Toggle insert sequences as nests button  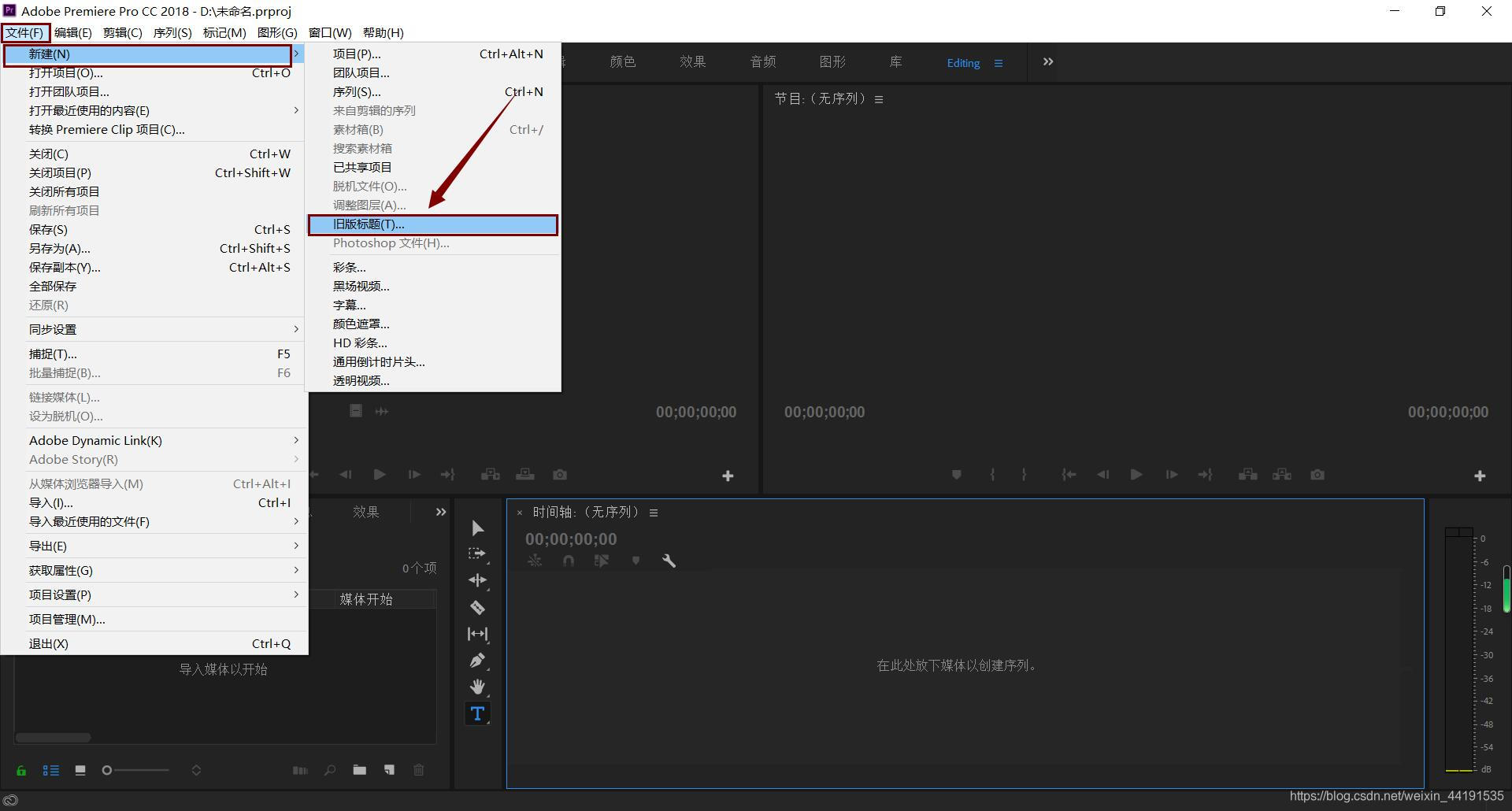(535, 561)
